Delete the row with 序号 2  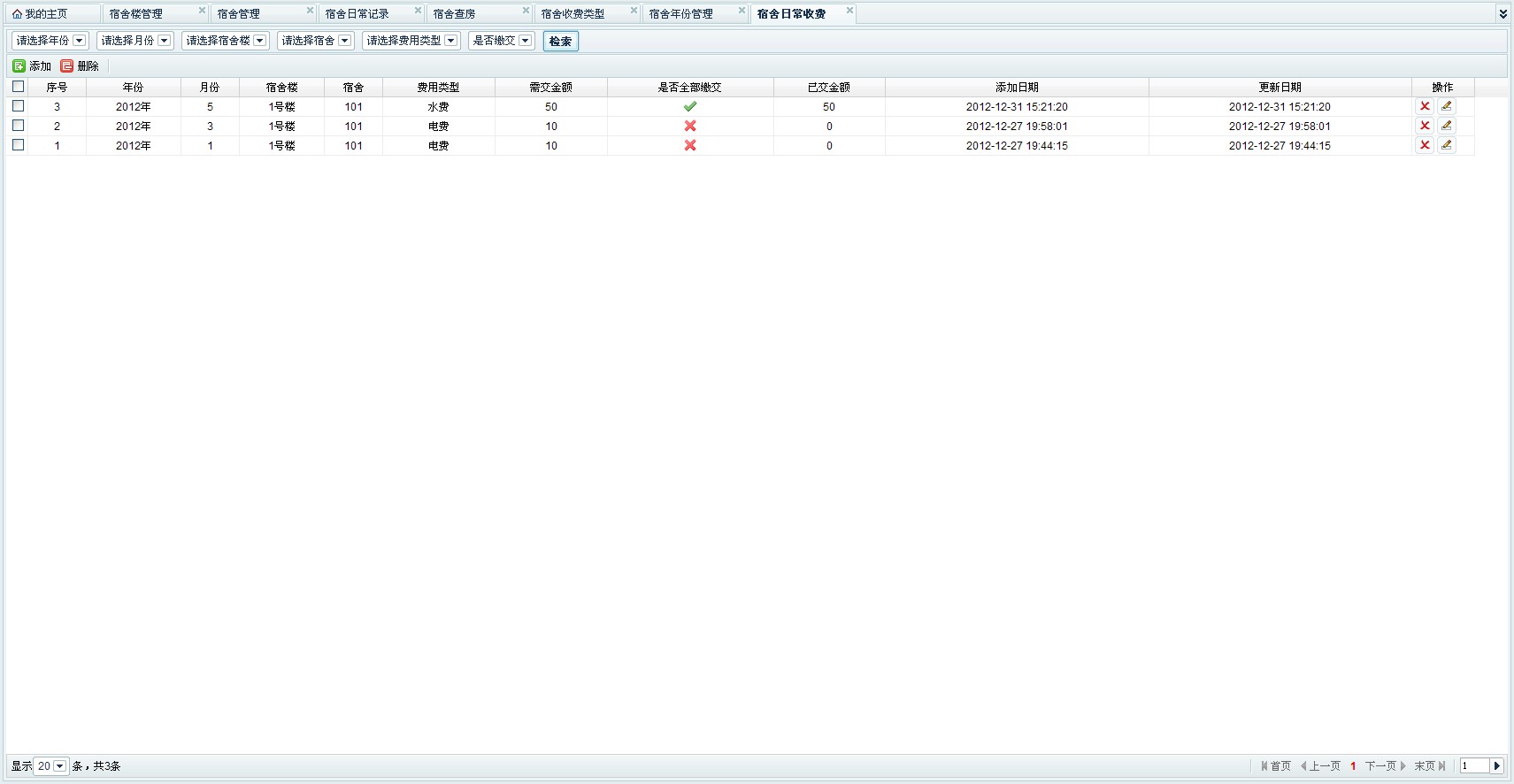coord(1425,126)
